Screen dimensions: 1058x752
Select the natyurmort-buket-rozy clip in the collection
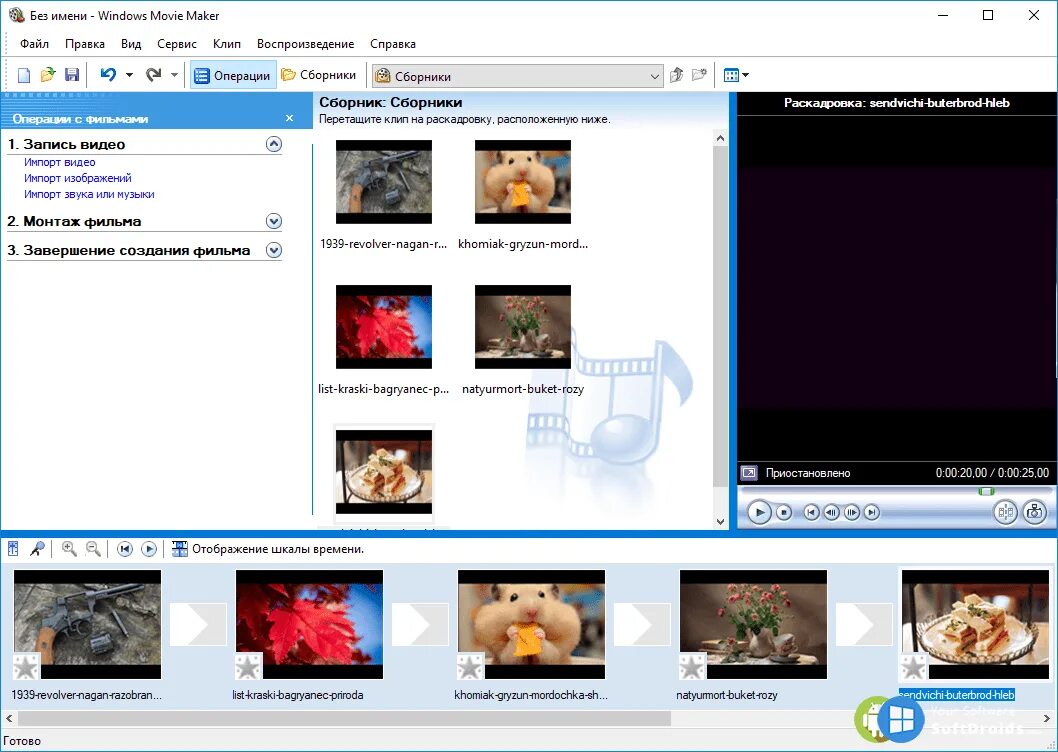523,327
